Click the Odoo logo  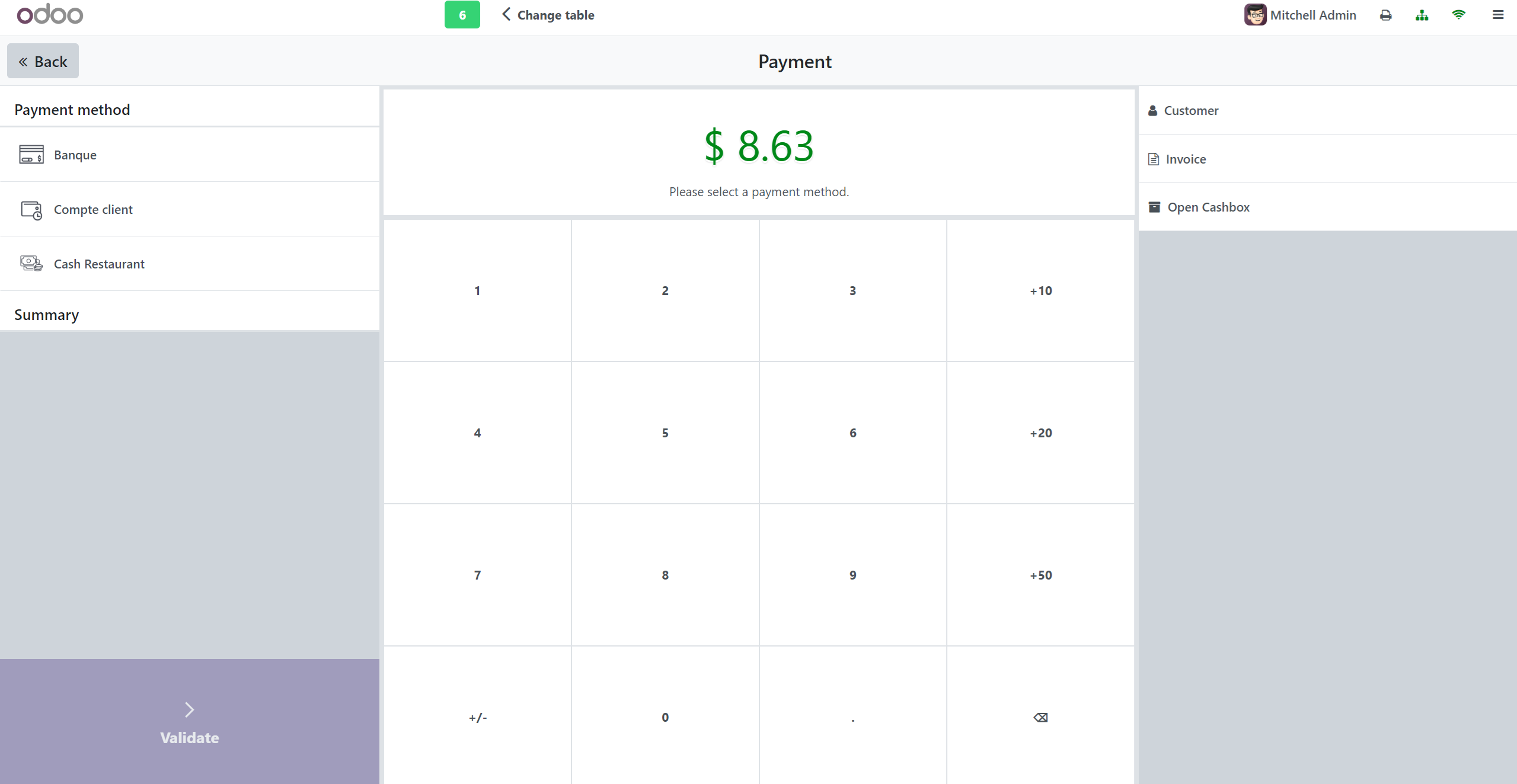pos(50,14)
